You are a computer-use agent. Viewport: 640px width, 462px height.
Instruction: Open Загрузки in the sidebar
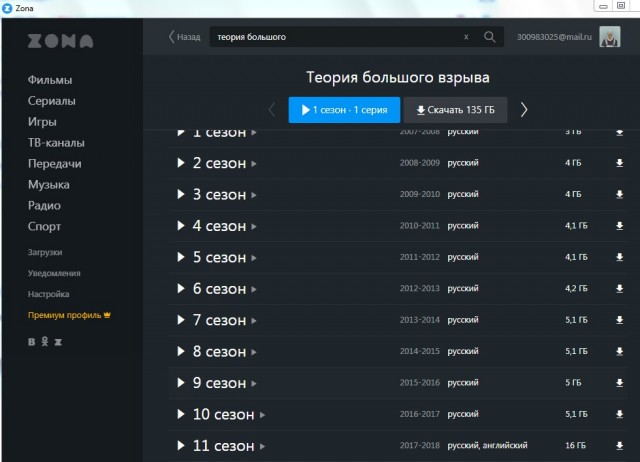click(45, 252)
